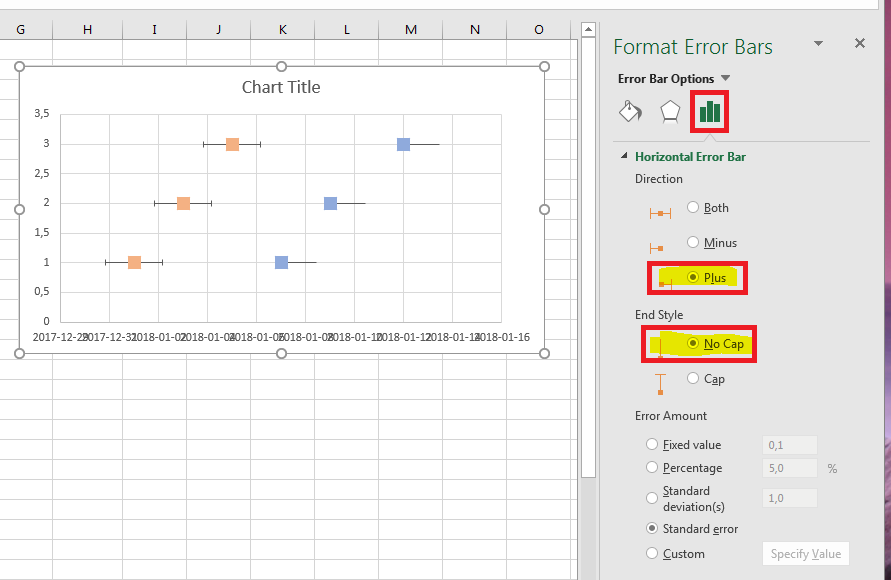Click the Standard deviation 1,0 field
The height and width of the screenshot is (580, 891).
coord(790,498)
